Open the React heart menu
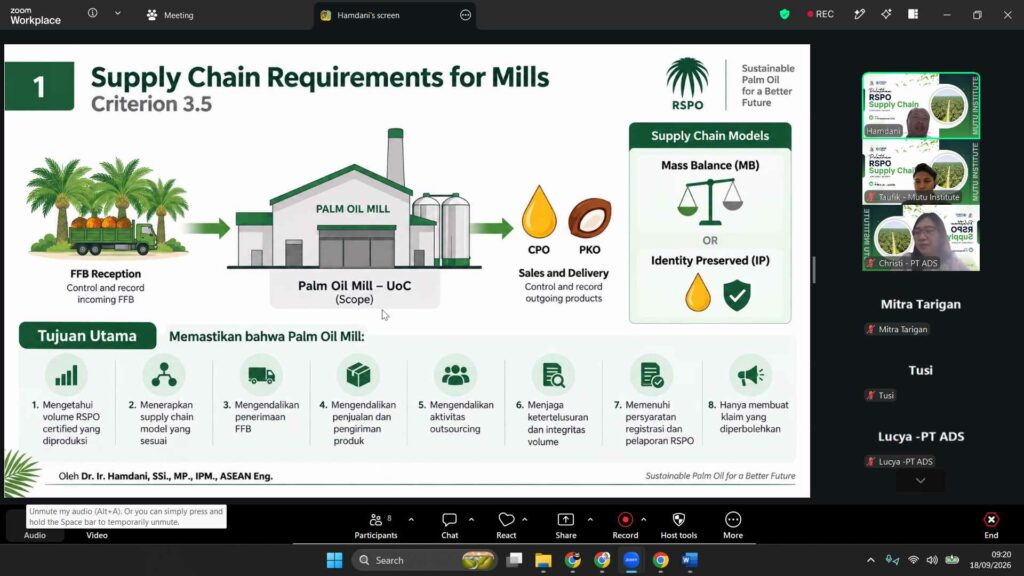Screen dimensions: 1024x576 (506, 525)
